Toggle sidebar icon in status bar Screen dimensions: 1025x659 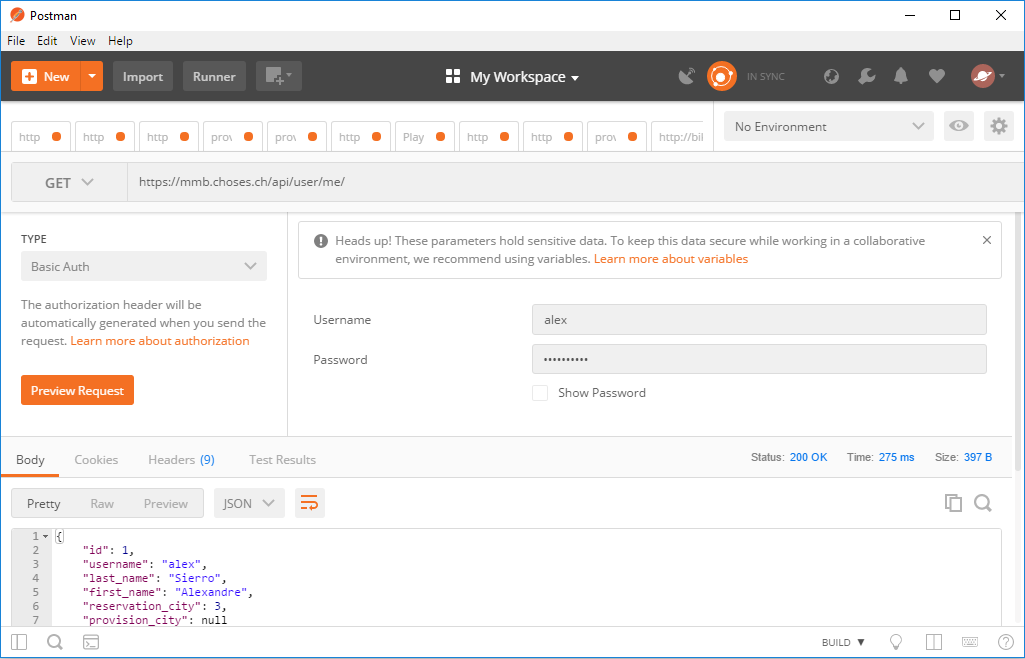click(19, 642)
